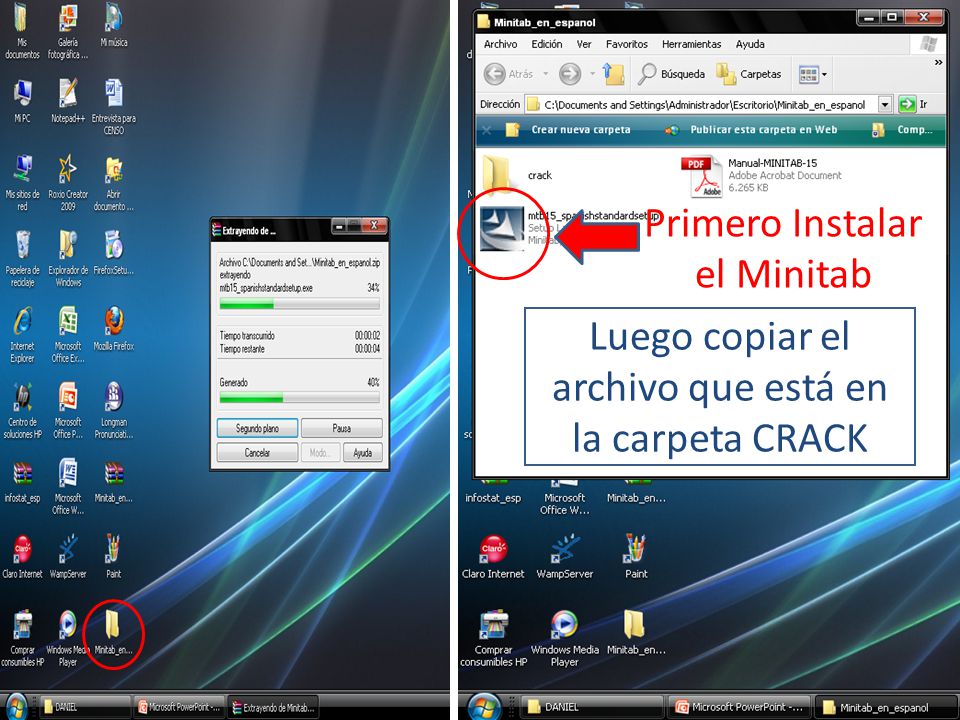Select the Mi música desktop icon
Screen dimensions: 960x720
click(x=114, y=26)
